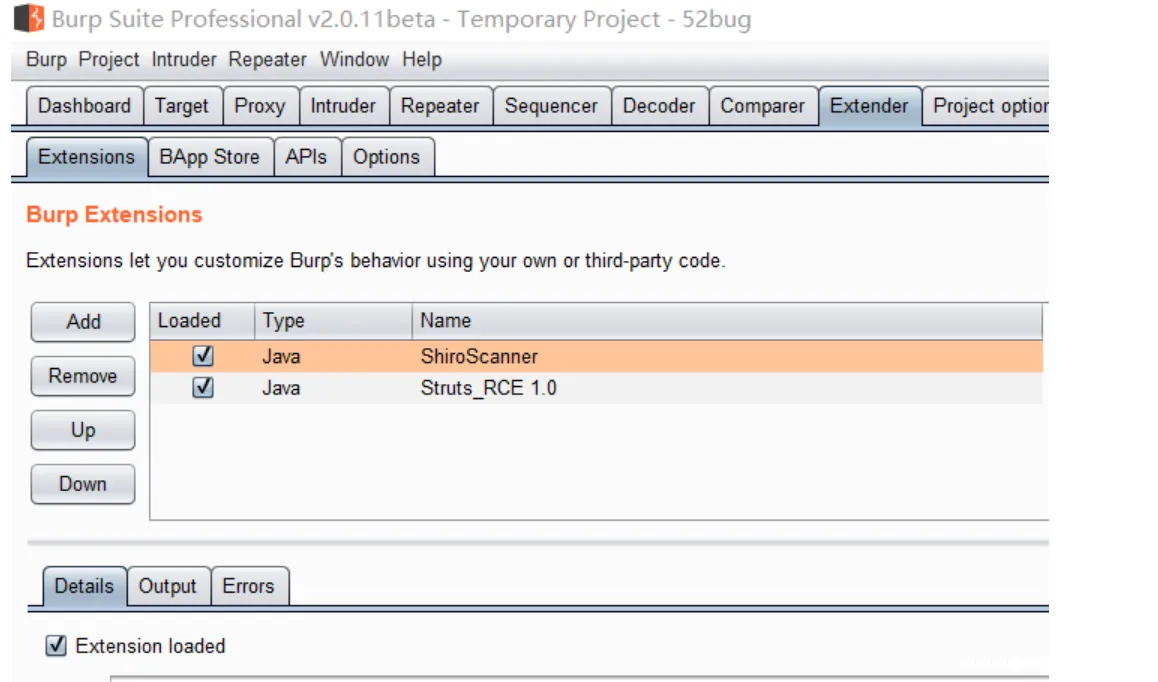This screenshot has height=682, width=1158.
Task: Switch to the Decoder tab
Action: click(x=658, y=106)
